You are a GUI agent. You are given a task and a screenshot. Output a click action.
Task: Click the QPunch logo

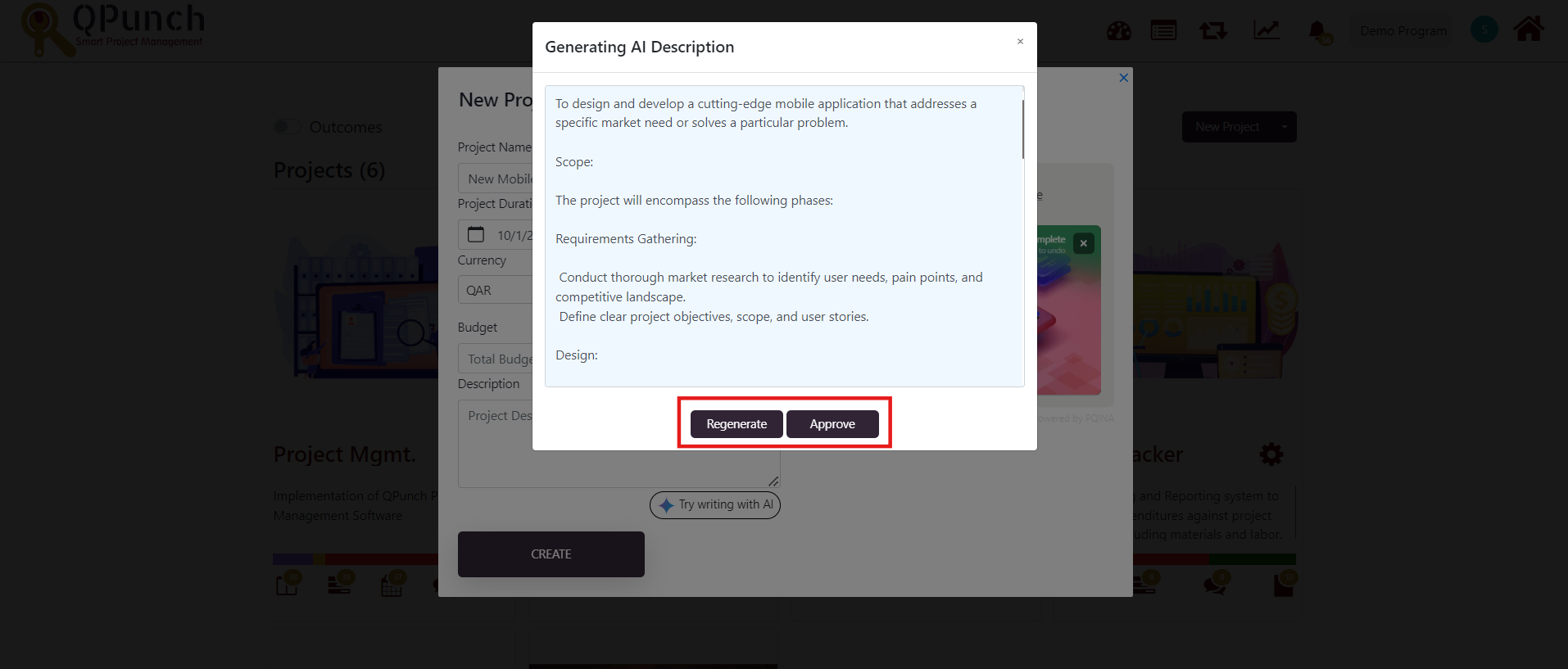click(113, 29)
